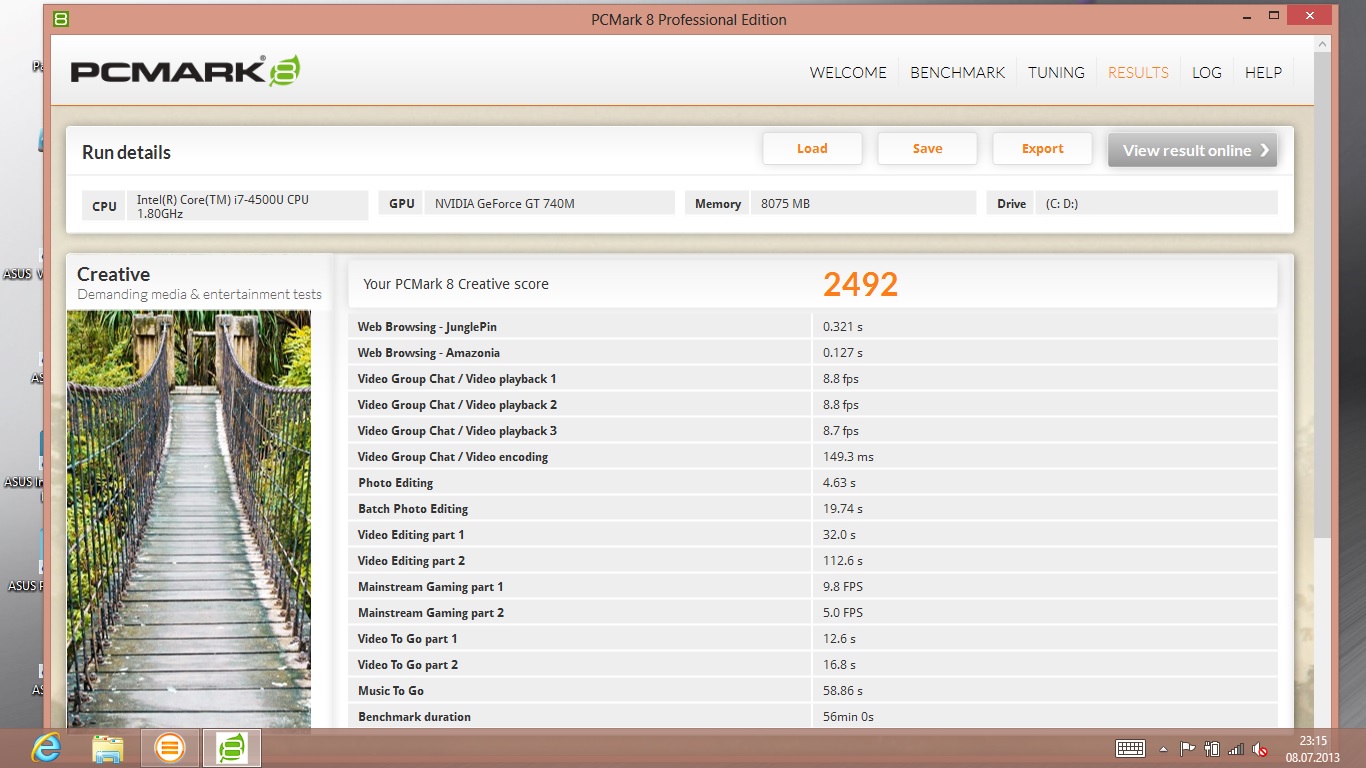Click the score value 2492
1366x768 pixels.
click(x=860, y=284)
